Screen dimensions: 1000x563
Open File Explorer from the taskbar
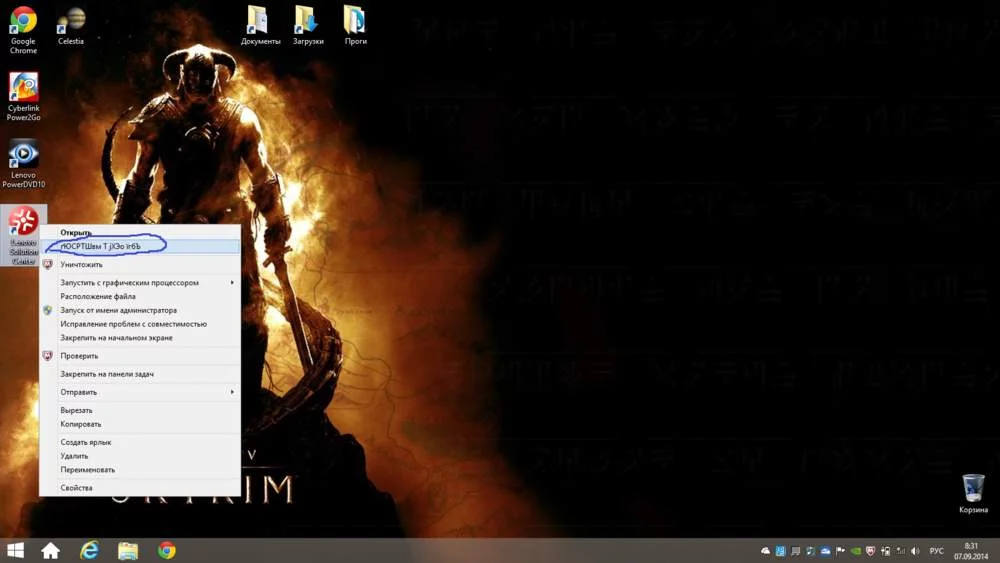point(128,550)
